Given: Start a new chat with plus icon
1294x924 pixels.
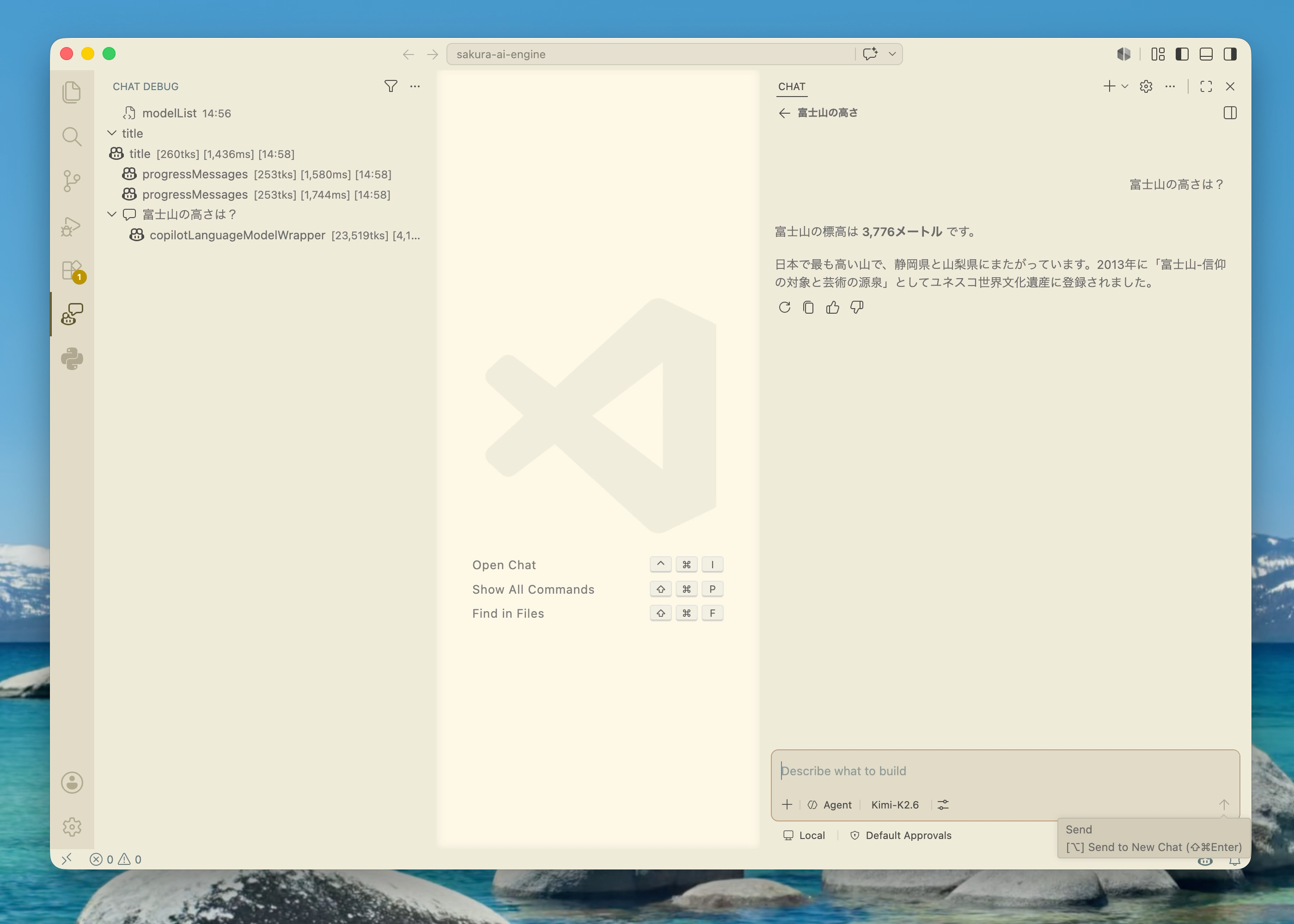Looking at the screenshot, I should [1109, 86].
